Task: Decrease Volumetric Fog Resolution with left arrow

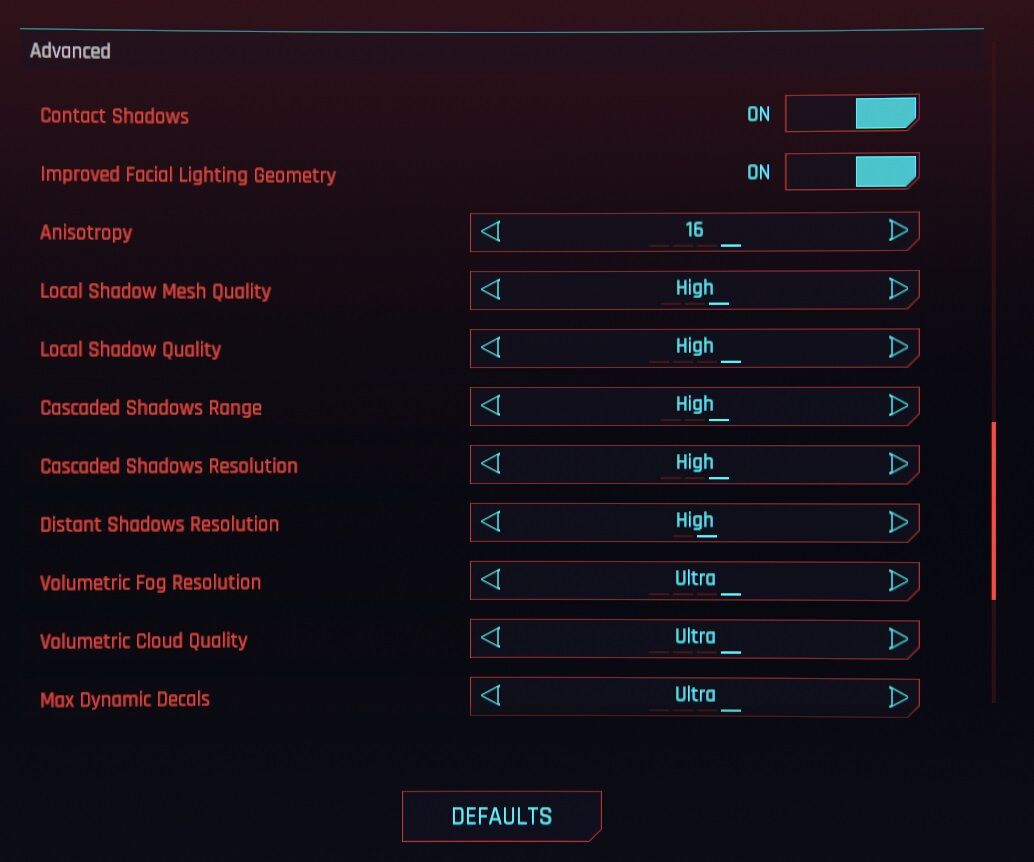Action: coord(491,580)
